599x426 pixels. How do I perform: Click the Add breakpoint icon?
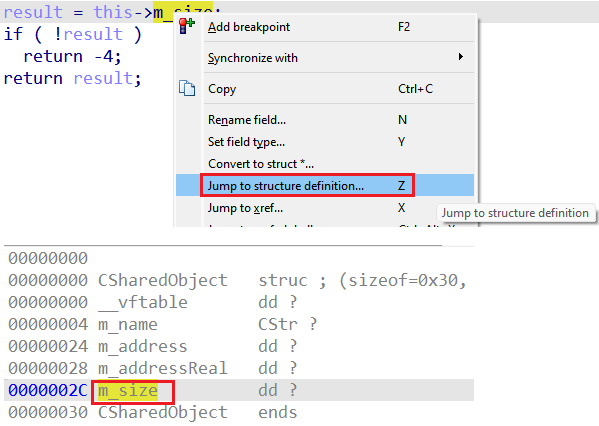(186, 26)
